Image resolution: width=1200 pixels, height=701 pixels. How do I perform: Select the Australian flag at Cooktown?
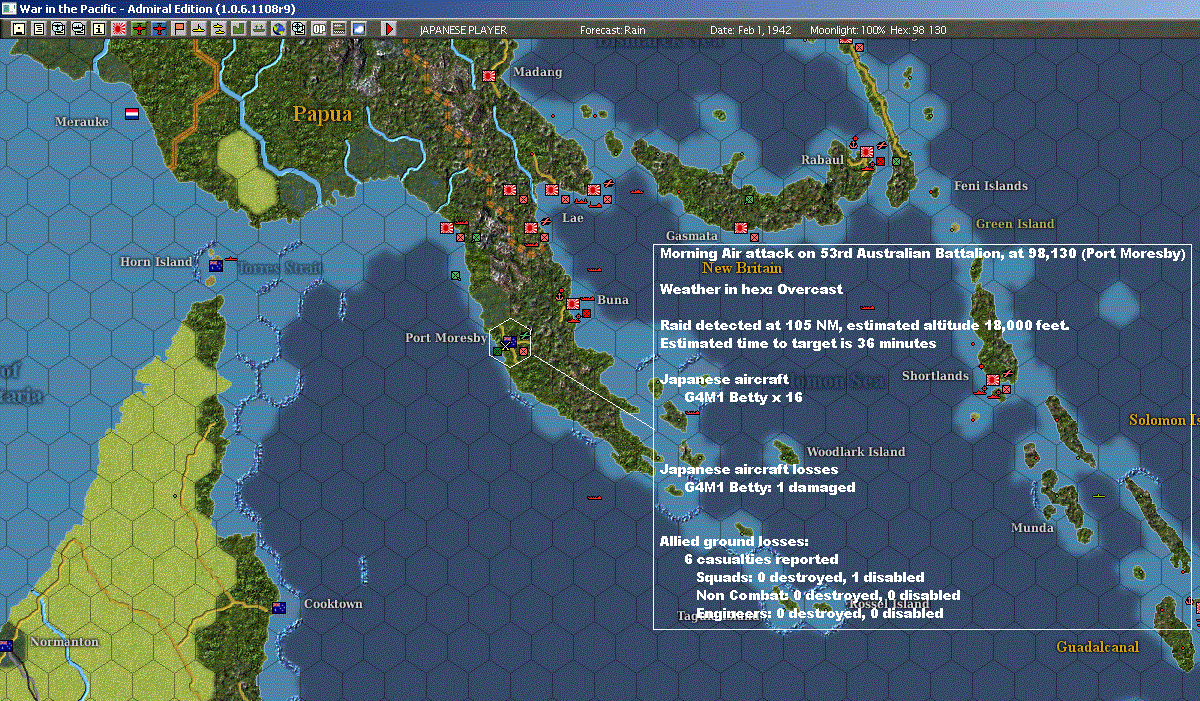[279, 607]
